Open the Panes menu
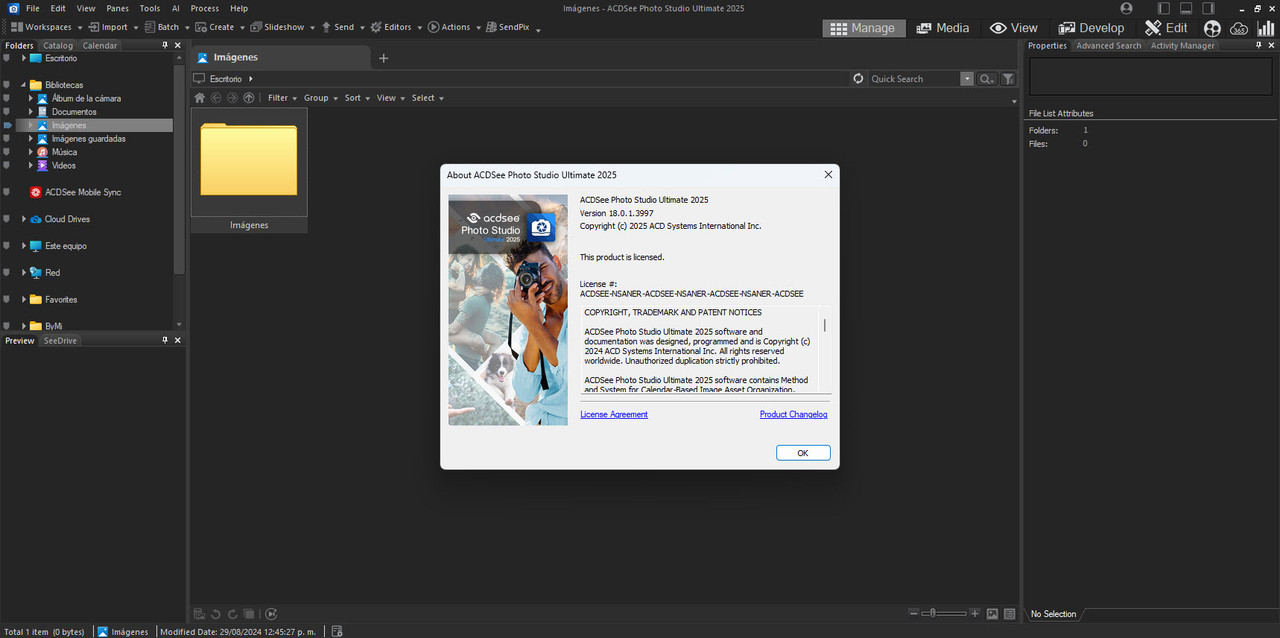1280x638 pixels. (x=118, y=8)
